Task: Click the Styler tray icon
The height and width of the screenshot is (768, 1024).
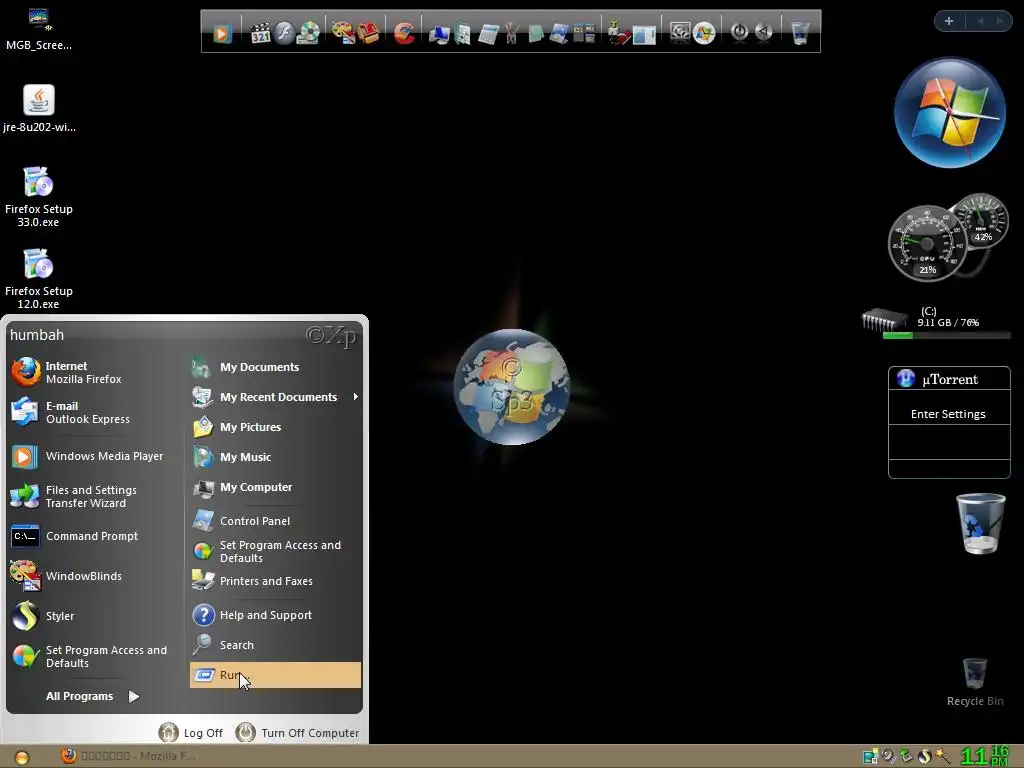Action: (x=925, y=756)
